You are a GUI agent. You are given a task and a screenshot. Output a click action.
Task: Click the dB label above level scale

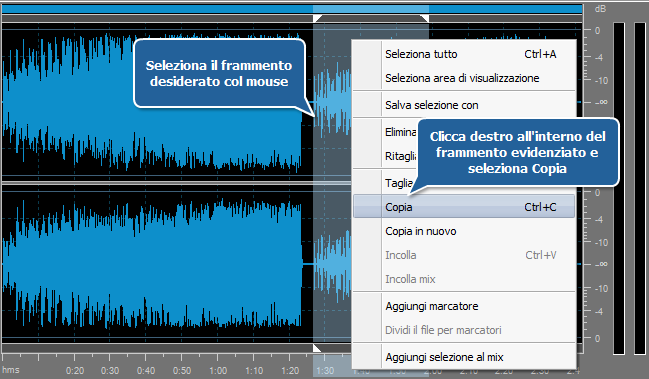pos(600,9)
